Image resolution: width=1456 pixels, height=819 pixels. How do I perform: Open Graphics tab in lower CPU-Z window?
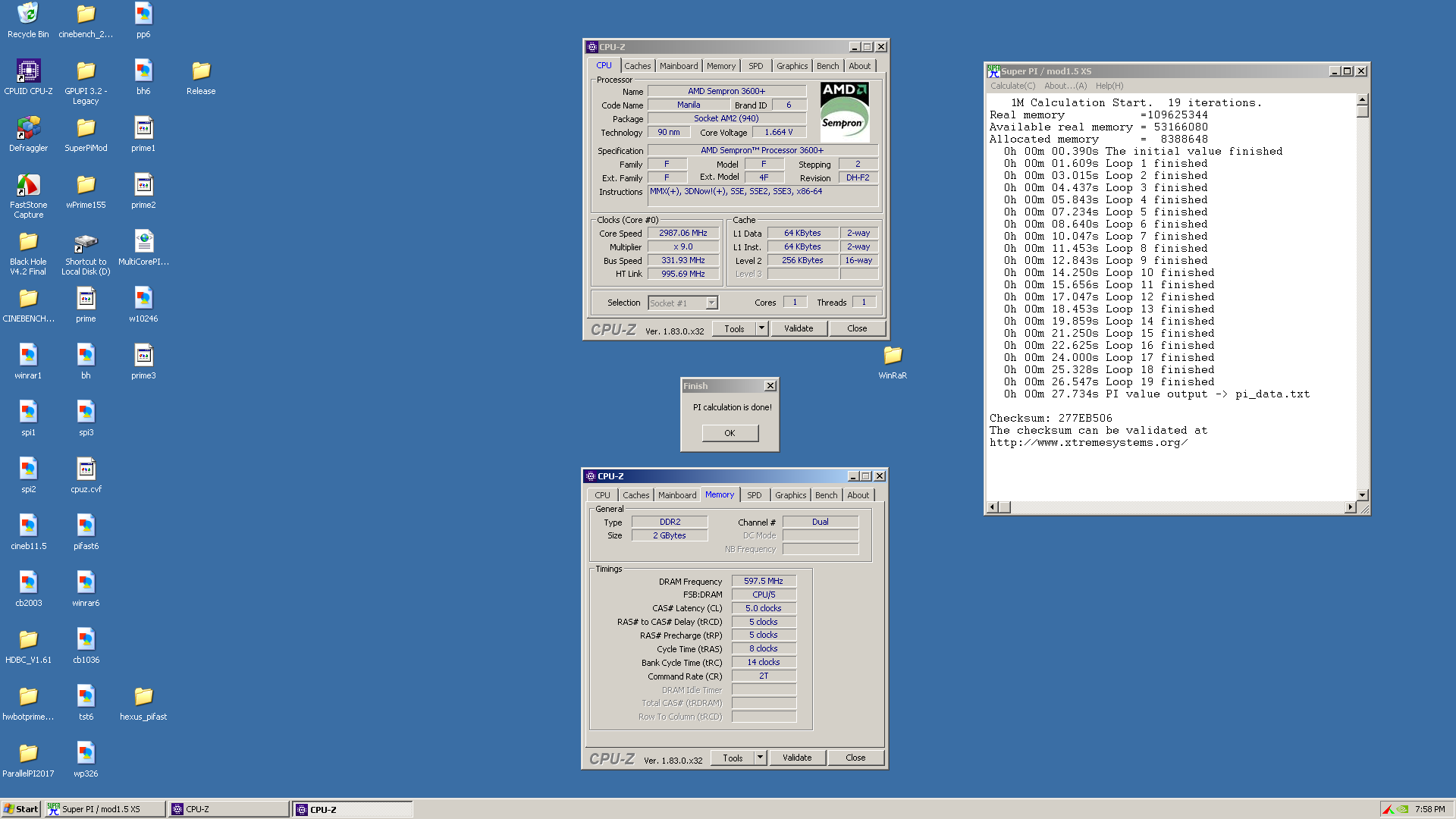coord(791,495)
